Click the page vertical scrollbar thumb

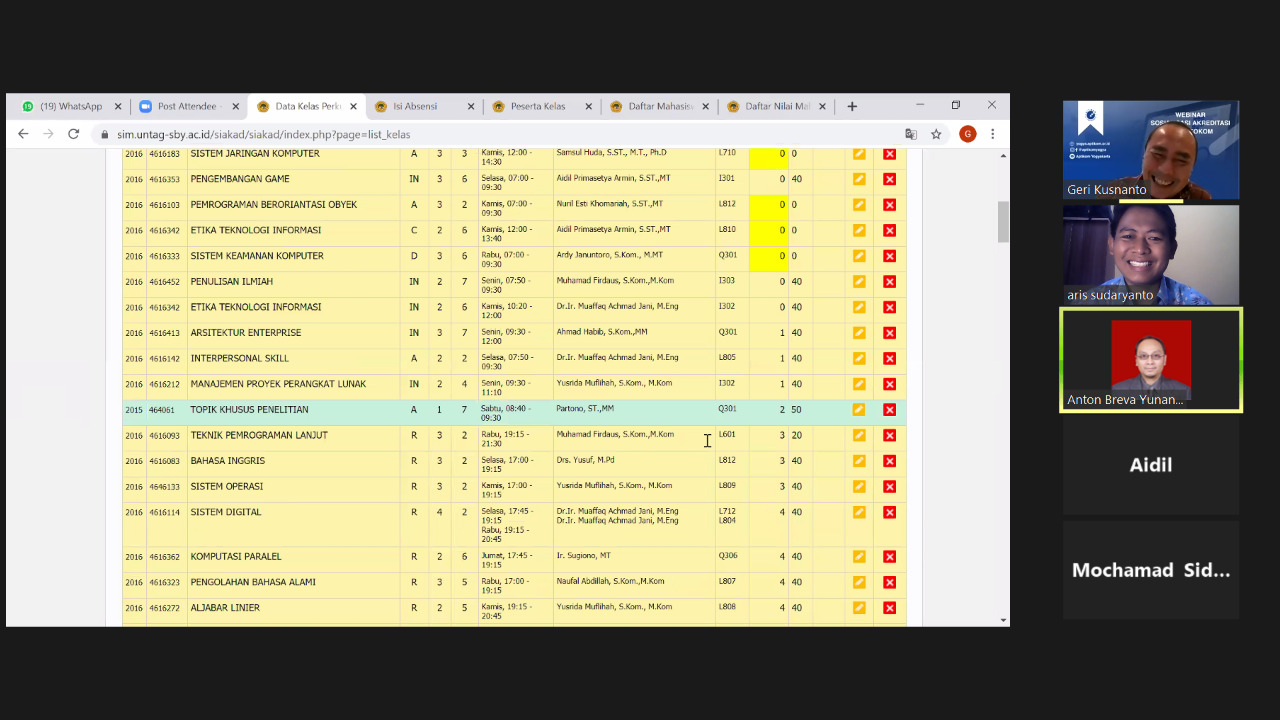(x=1003, y=221)
